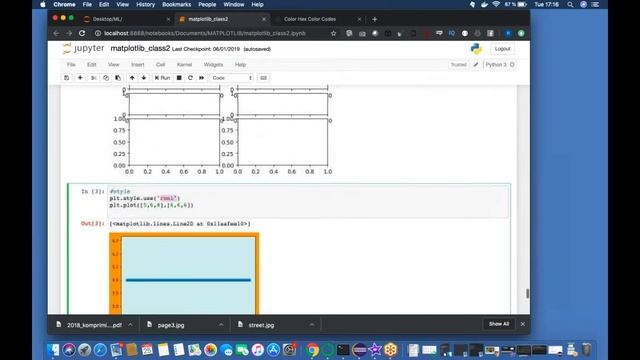This screenshot has width=640, height=360.
Task: Open Jupyter Widgets menu
Action: pos(213,64)
